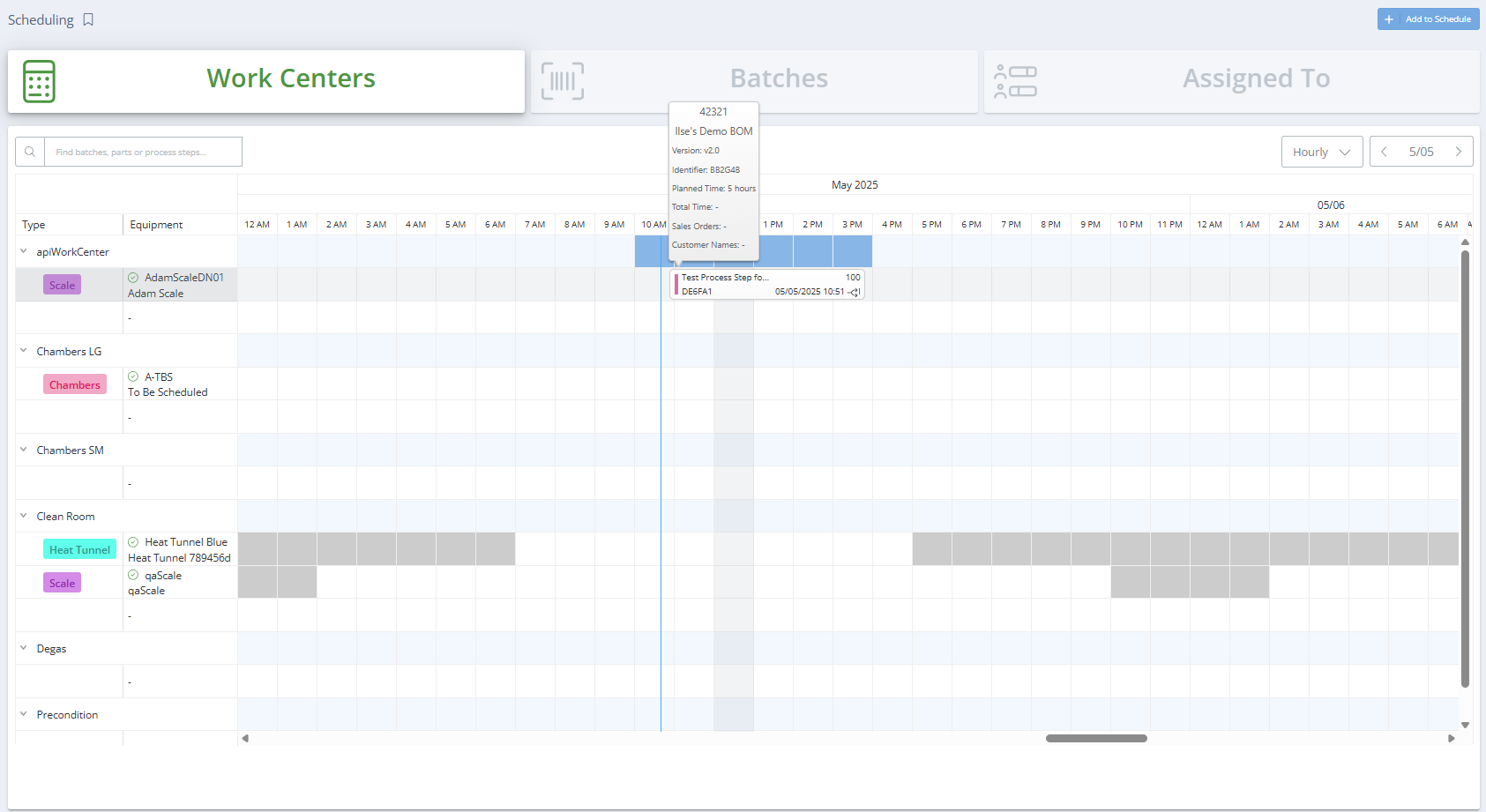
Task: Click the purple Scale tag for qaScale
Action: click(62, 583)
